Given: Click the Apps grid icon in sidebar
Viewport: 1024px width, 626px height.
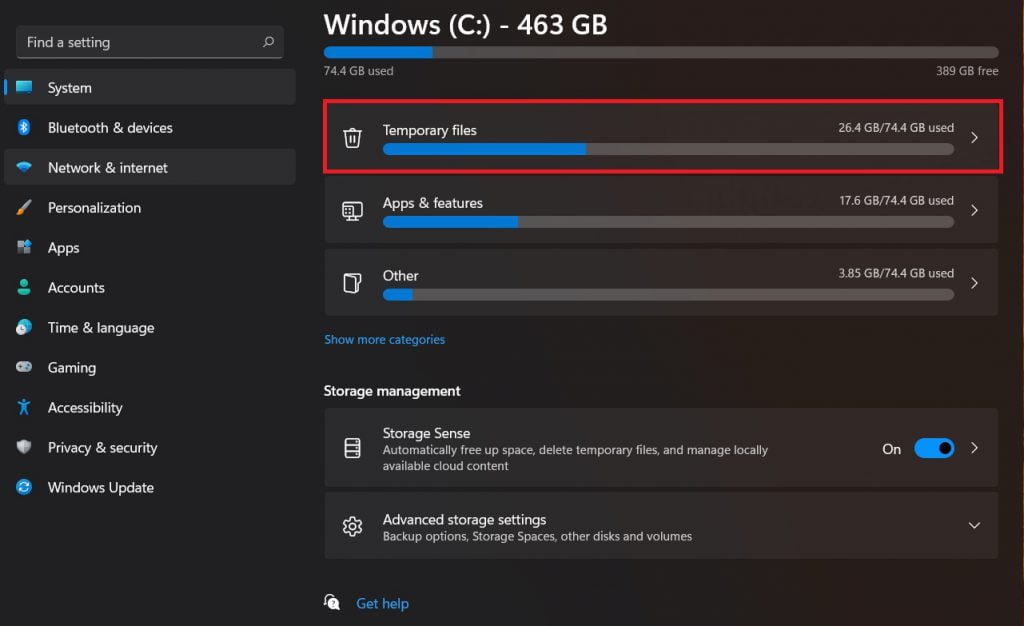Looking at the screenshot, I should [24, 247].
